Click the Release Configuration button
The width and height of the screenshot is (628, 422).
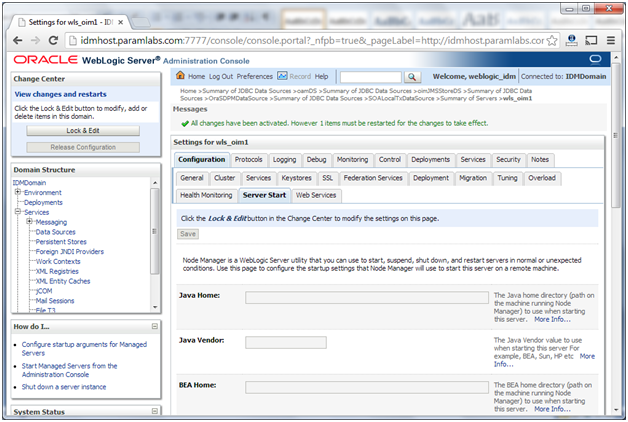point(83,147)
